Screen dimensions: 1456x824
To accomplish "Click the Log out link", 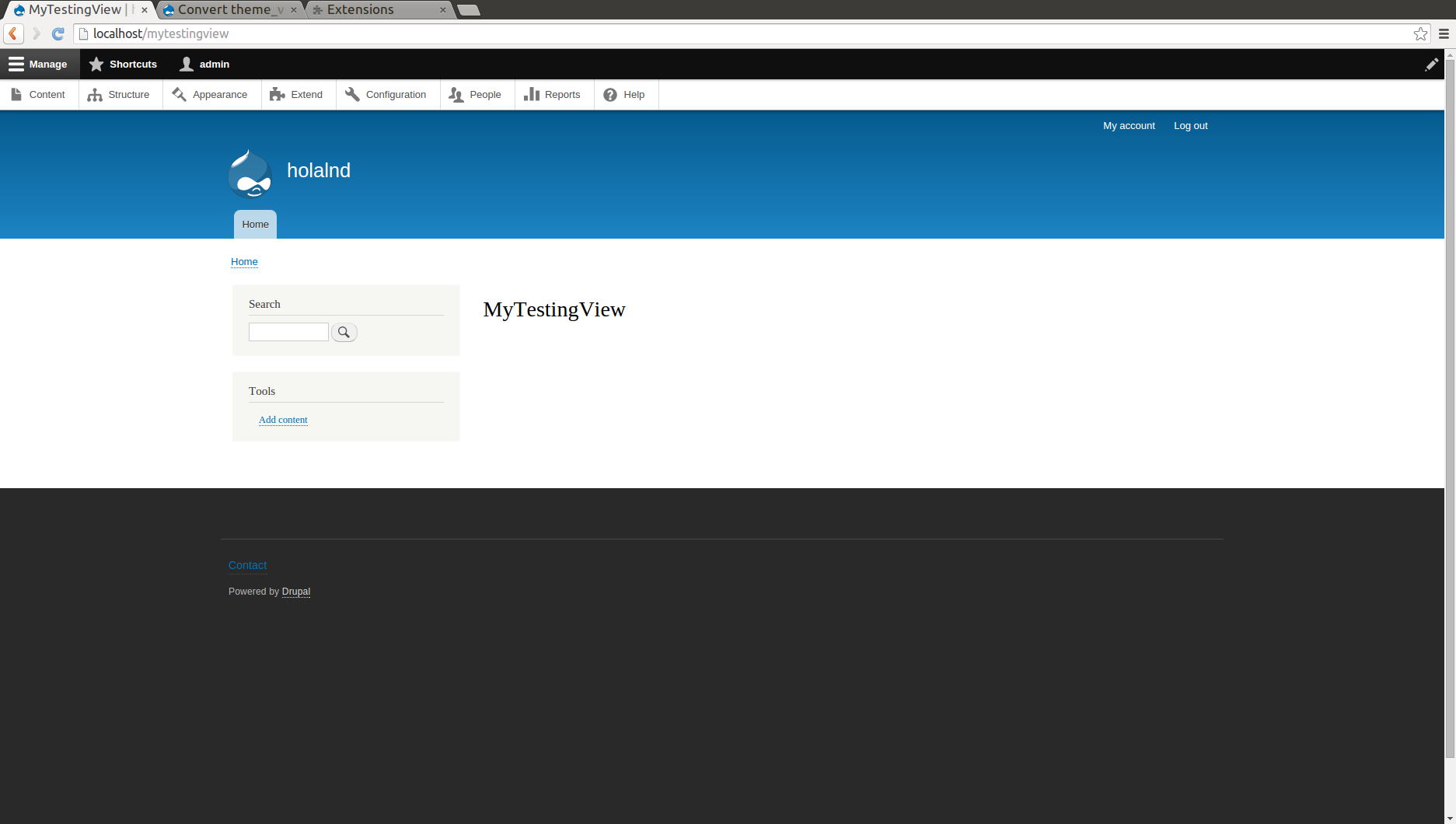I will pyautogui.click(x=1190, y=125).
